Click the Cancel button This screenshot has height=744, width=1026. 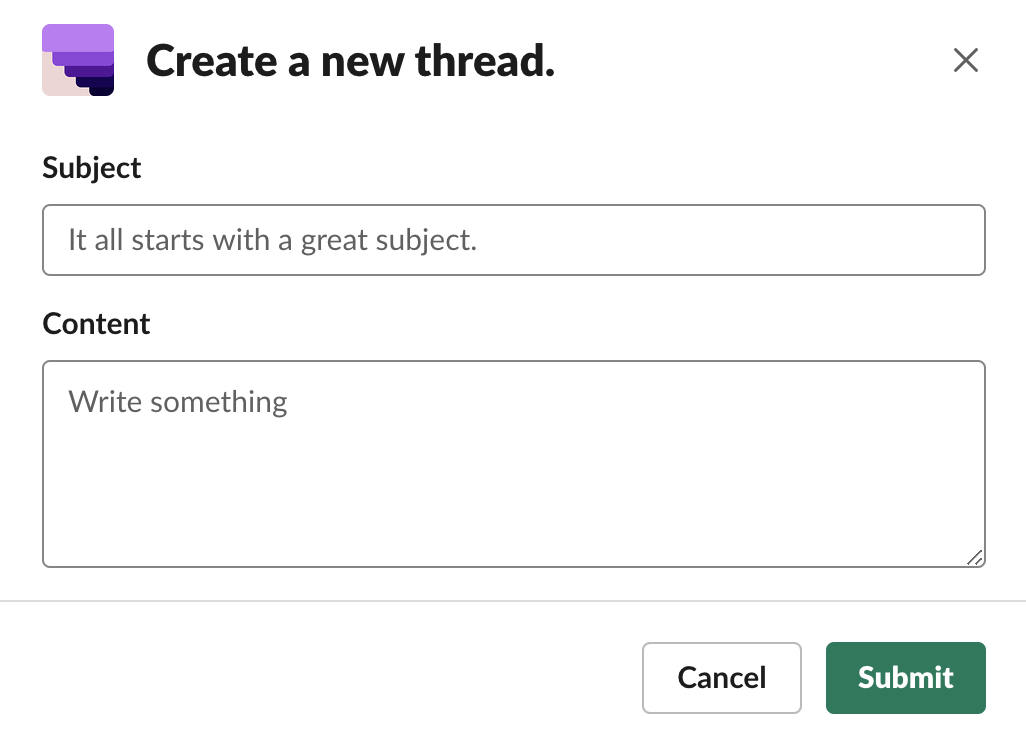[721, 678]
